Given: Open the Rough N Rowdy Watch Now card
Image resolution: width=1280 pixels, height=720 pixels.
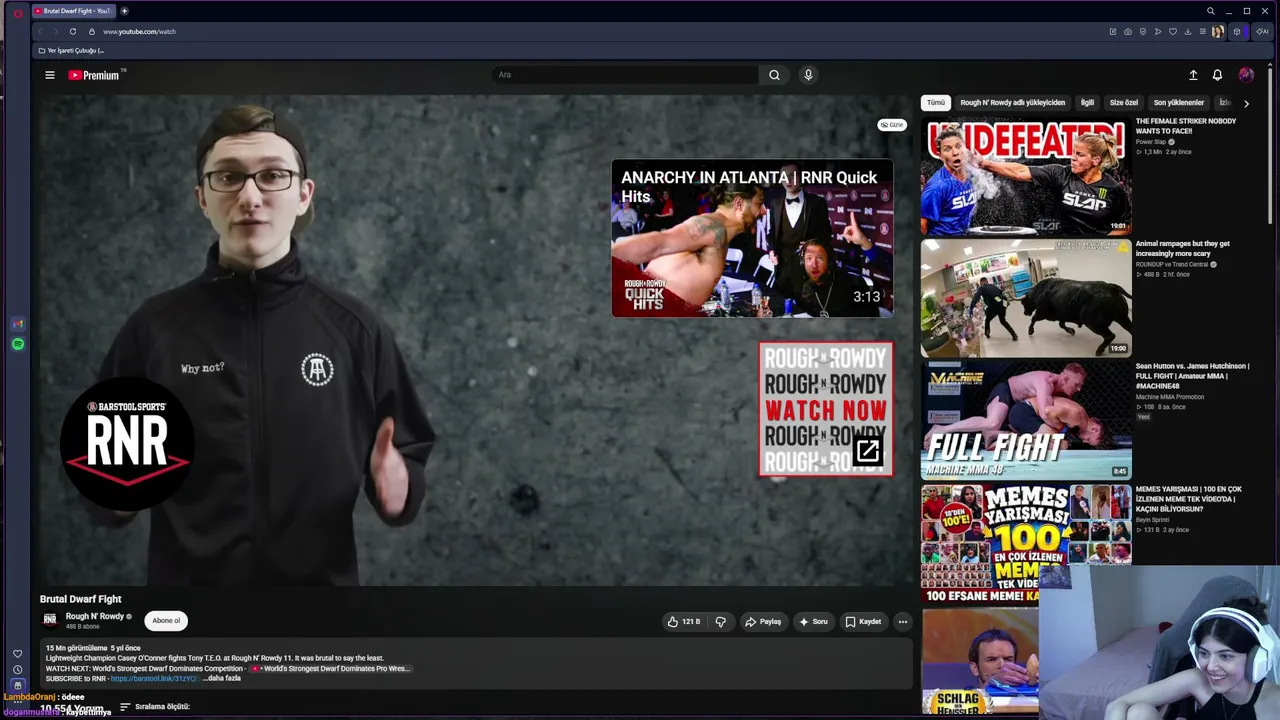Looking at the screenshot, I should 826,409.
